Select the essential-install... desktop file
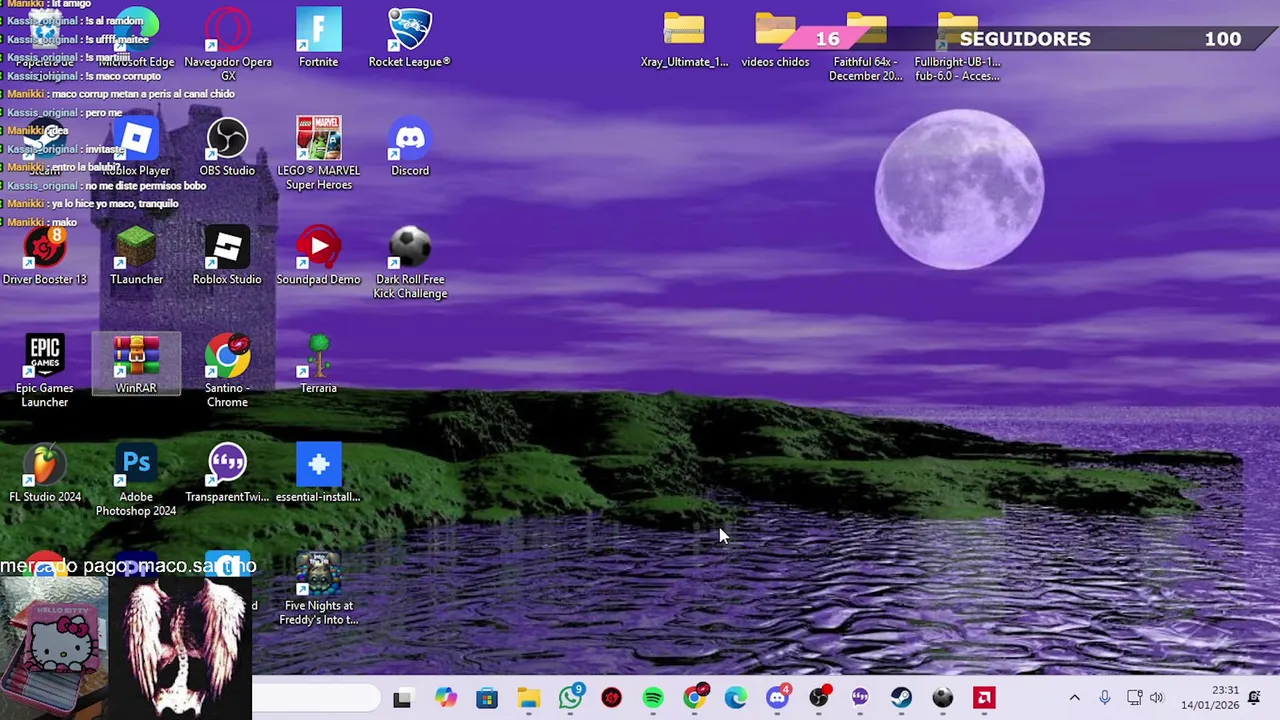 [x=318, y=474]
